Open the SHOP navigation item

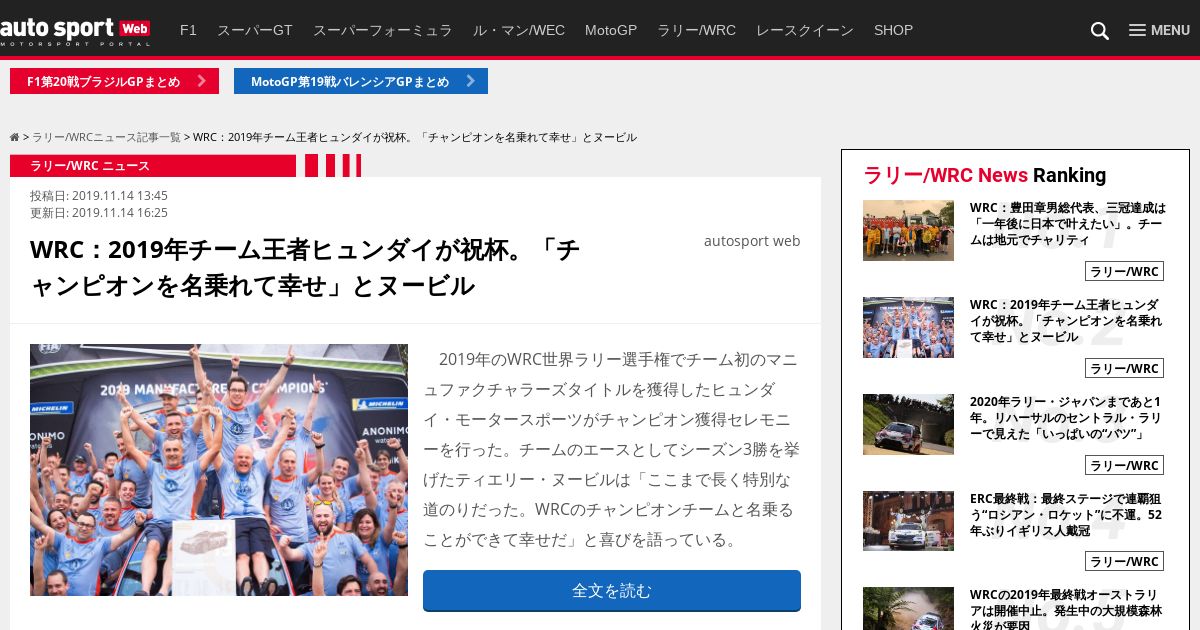[x=893, y=30]
